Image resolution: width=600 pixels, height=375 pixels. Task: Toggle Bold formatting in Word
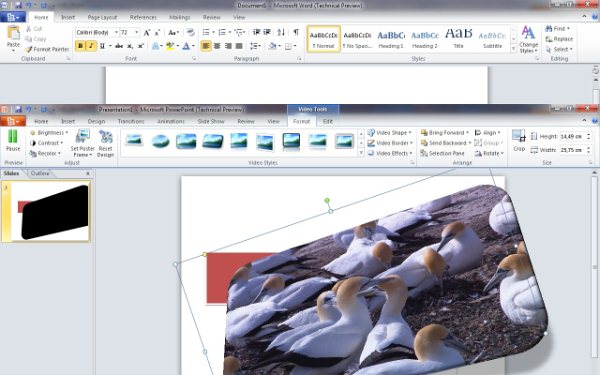[80, 46]
